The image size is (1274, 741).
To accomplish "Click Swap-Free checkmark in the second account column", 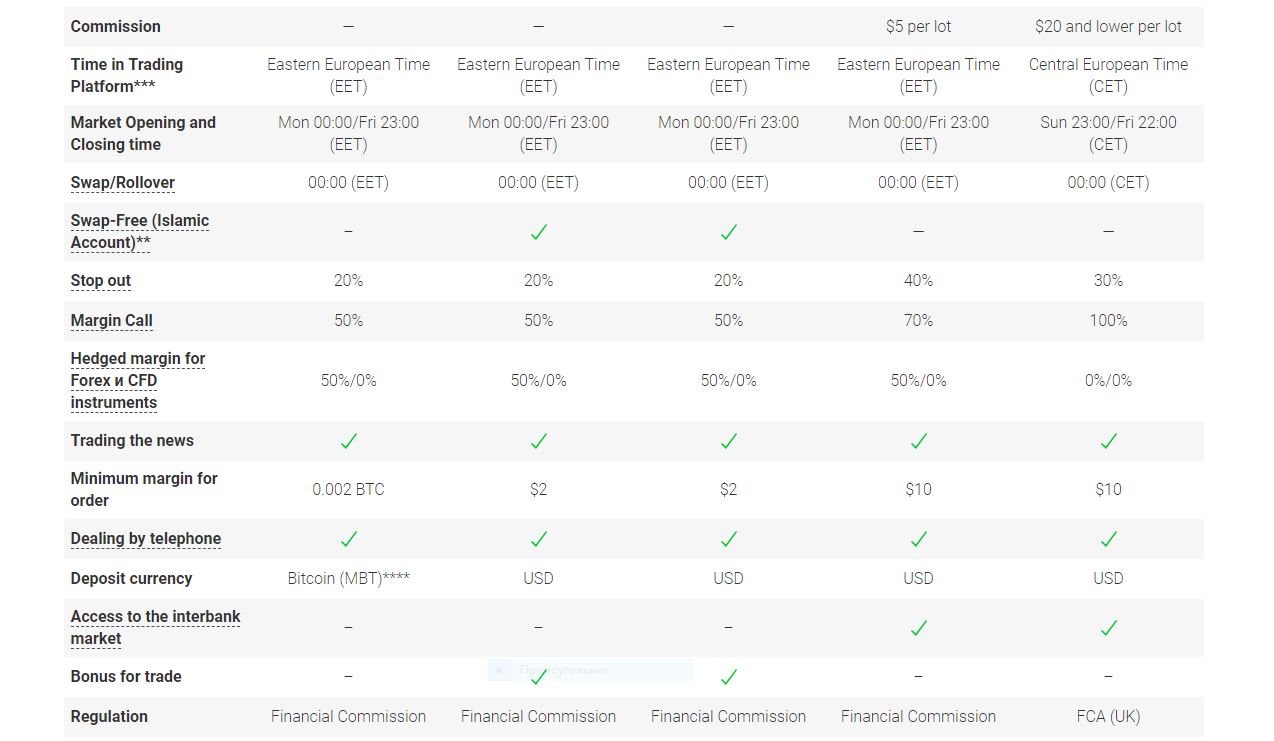I will pos(538,232).
